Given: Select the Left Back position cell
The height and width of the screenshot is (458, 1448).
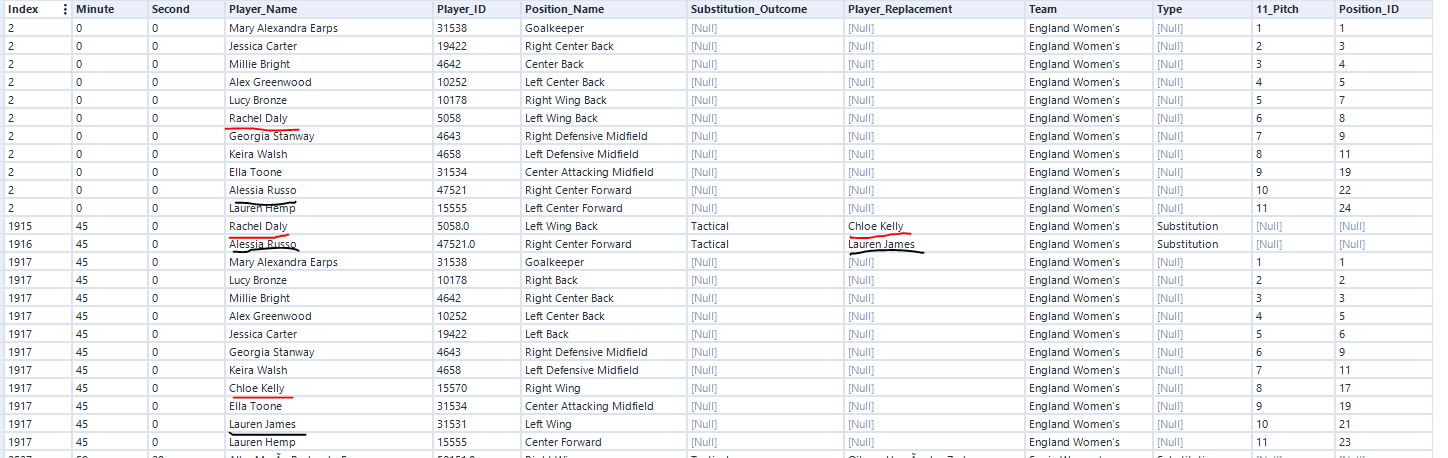Looking at the screenshot, I should click(x=546, y=334).
